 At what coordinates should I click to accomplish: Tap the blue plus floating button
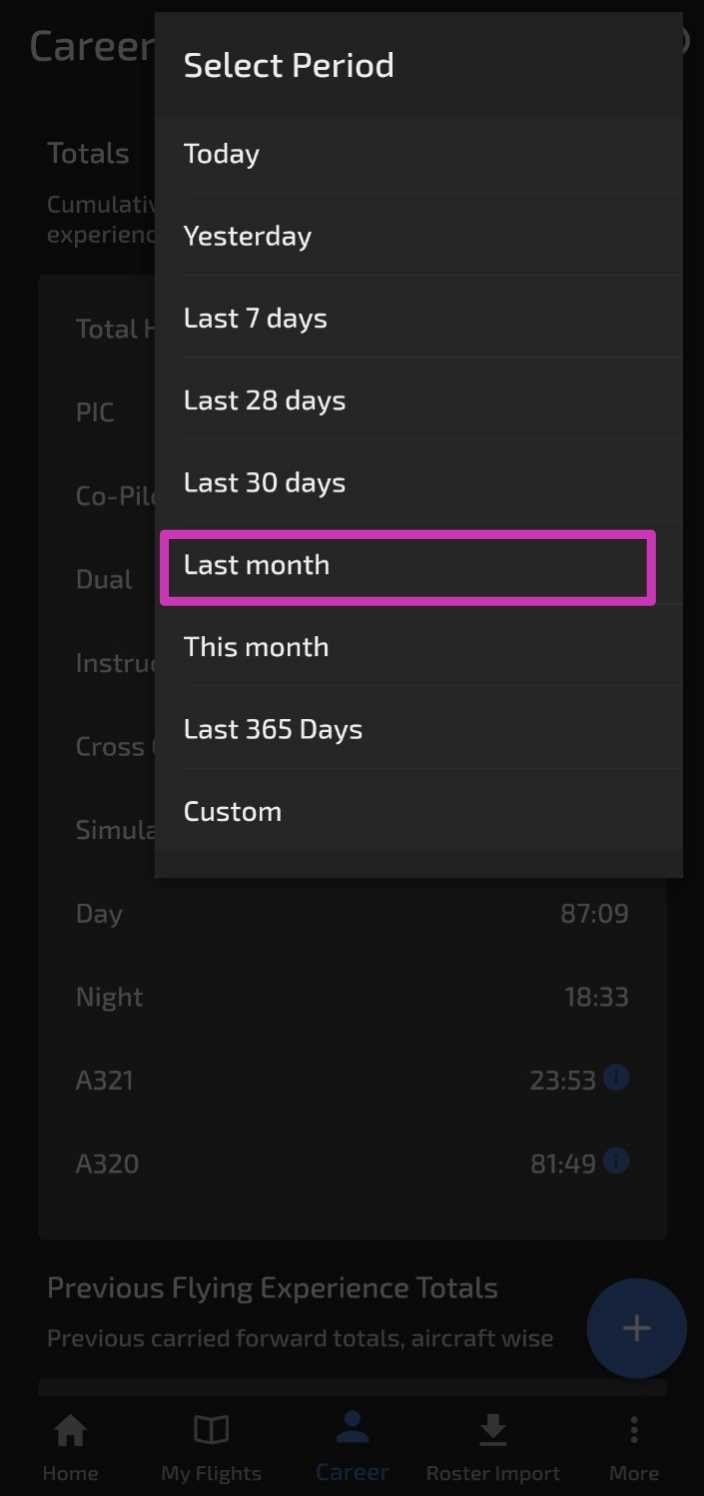click(x=636, y=1328)
